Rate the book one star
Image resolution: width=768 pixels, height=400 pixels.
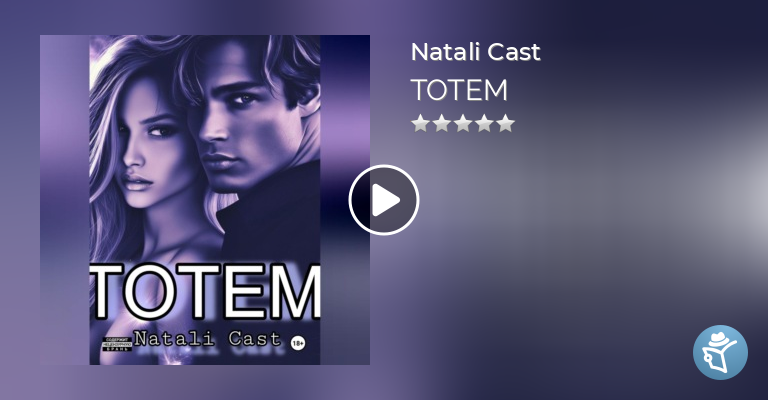(x=420, y=123)
